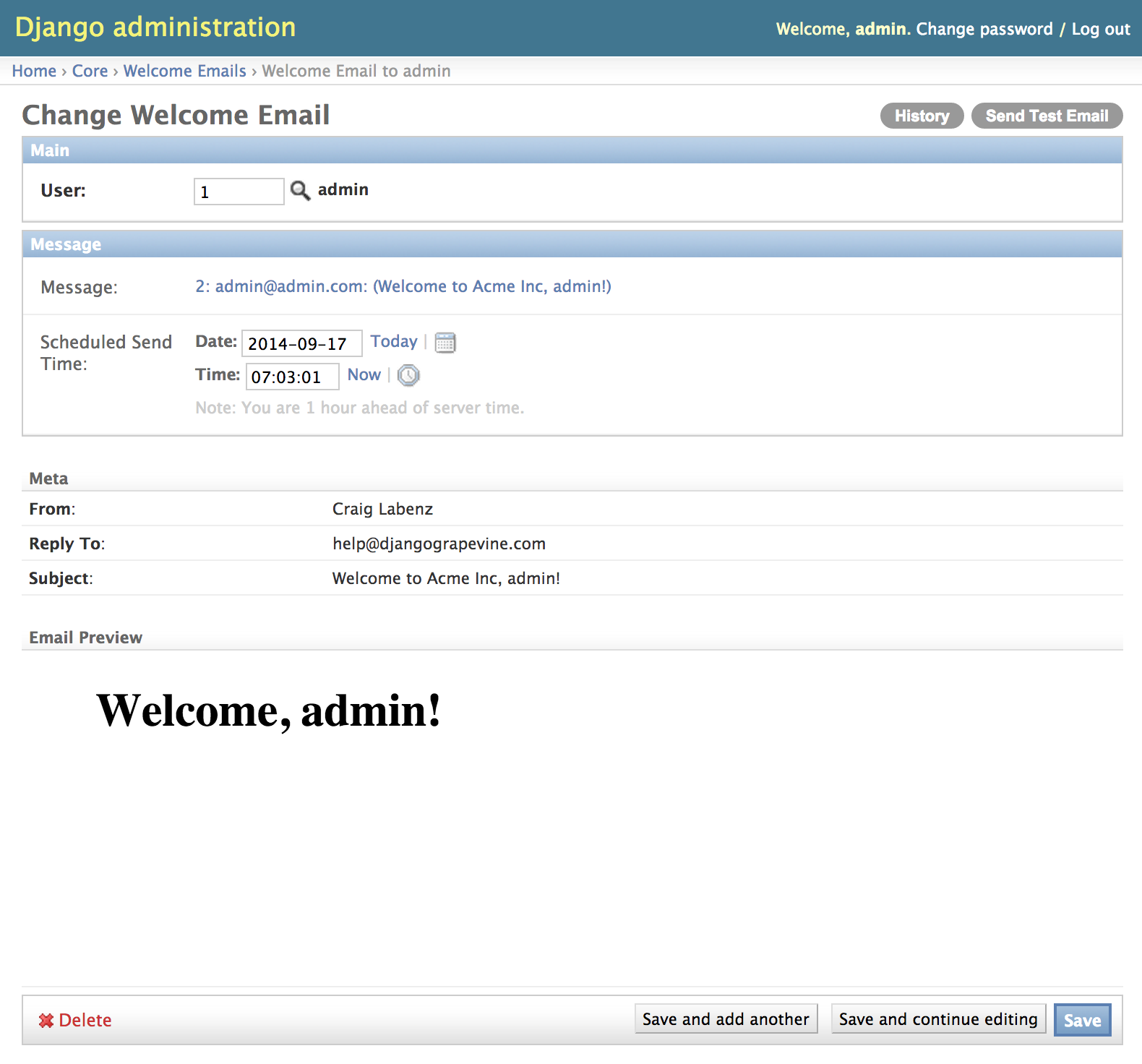This screenshot has height=1064, width=1142.
Task: Click the 'admin' user name beside lookup
Action: point(343,189)
